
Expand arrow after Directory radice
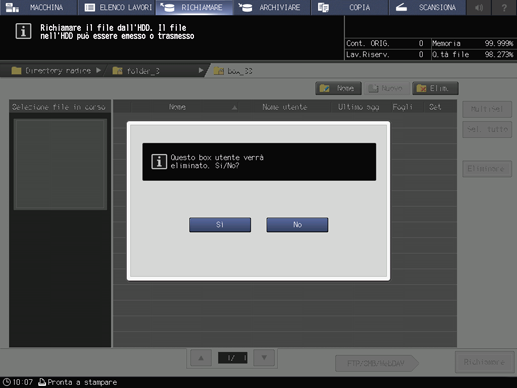click(x=98, y=70)
